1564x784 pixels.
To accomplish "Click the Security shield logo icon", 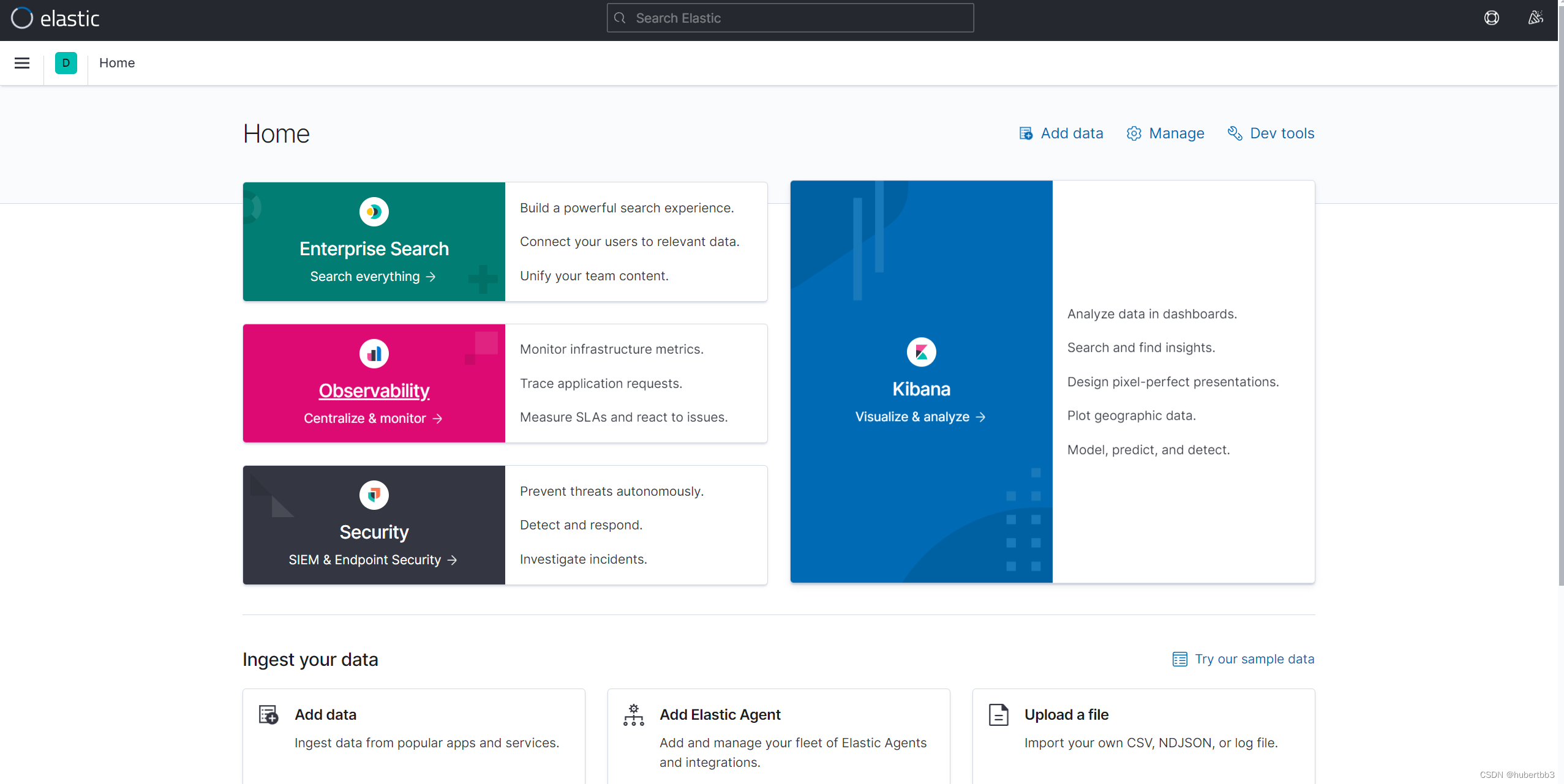I will (374, 495).
